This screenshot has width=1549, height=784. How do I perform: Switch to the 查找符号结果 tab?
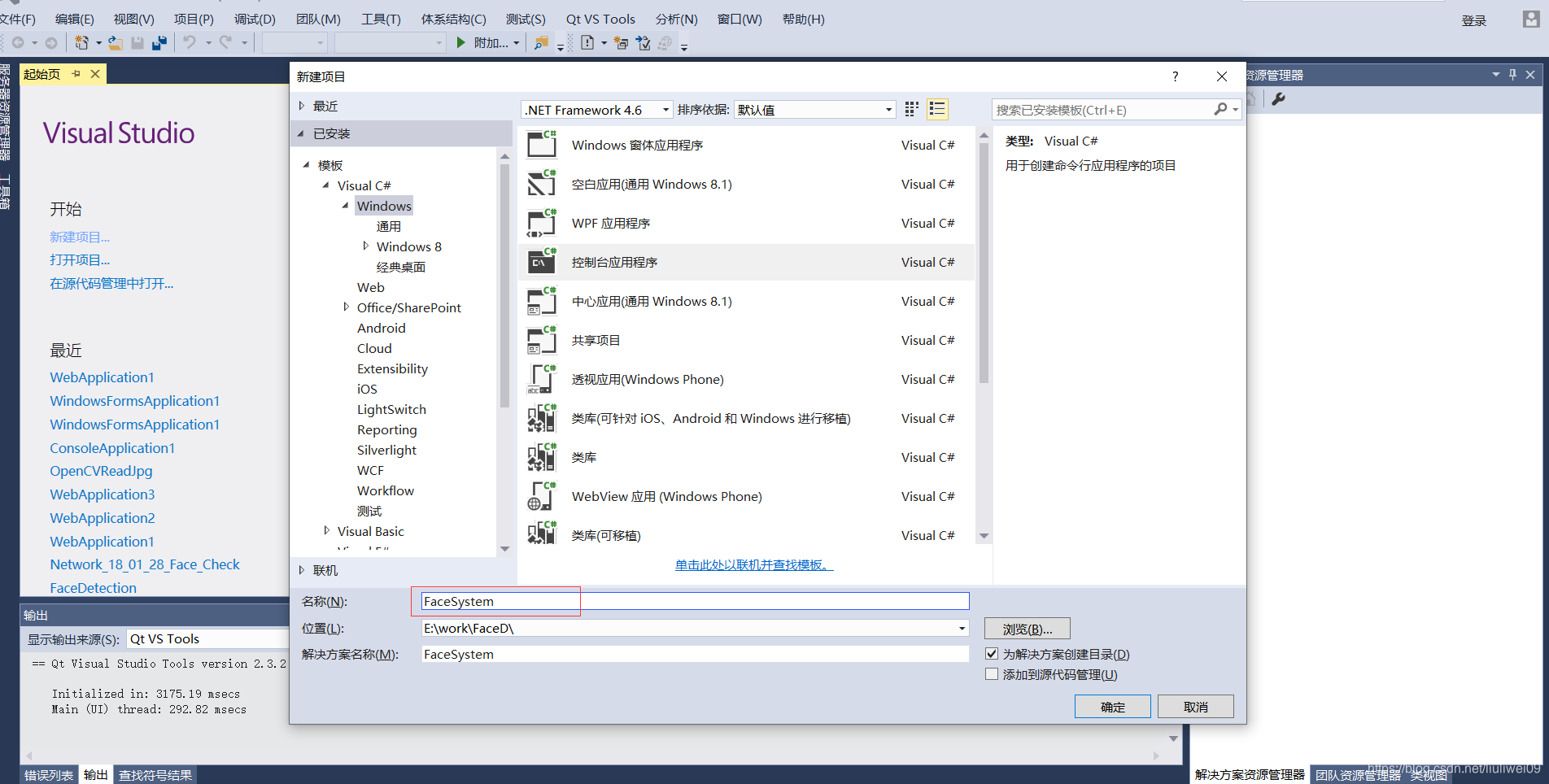[155, 775]
